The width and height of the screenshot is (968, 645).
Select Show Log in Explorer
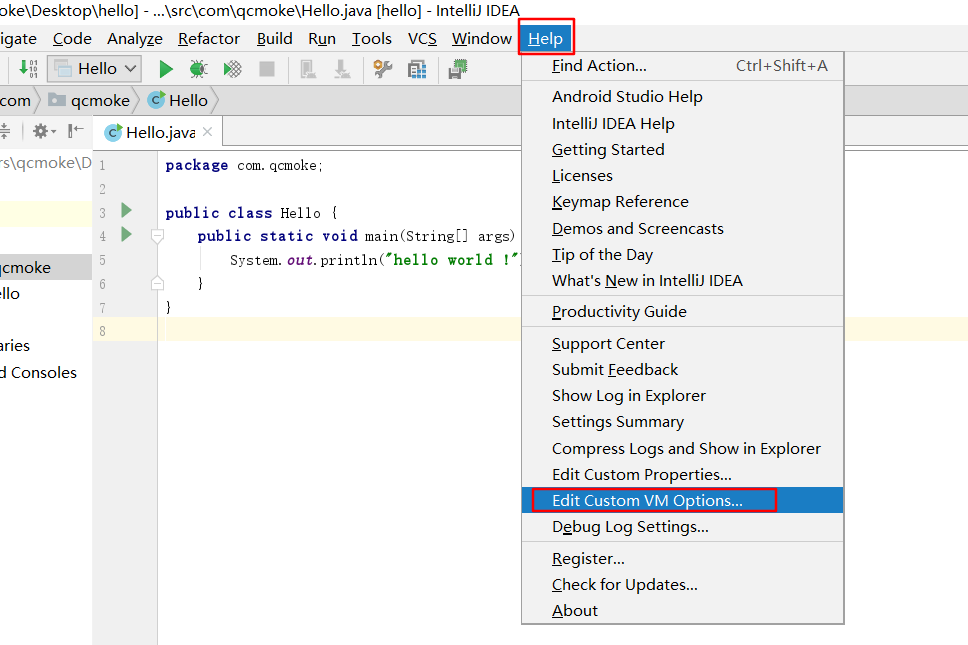(x=683, y=395)
